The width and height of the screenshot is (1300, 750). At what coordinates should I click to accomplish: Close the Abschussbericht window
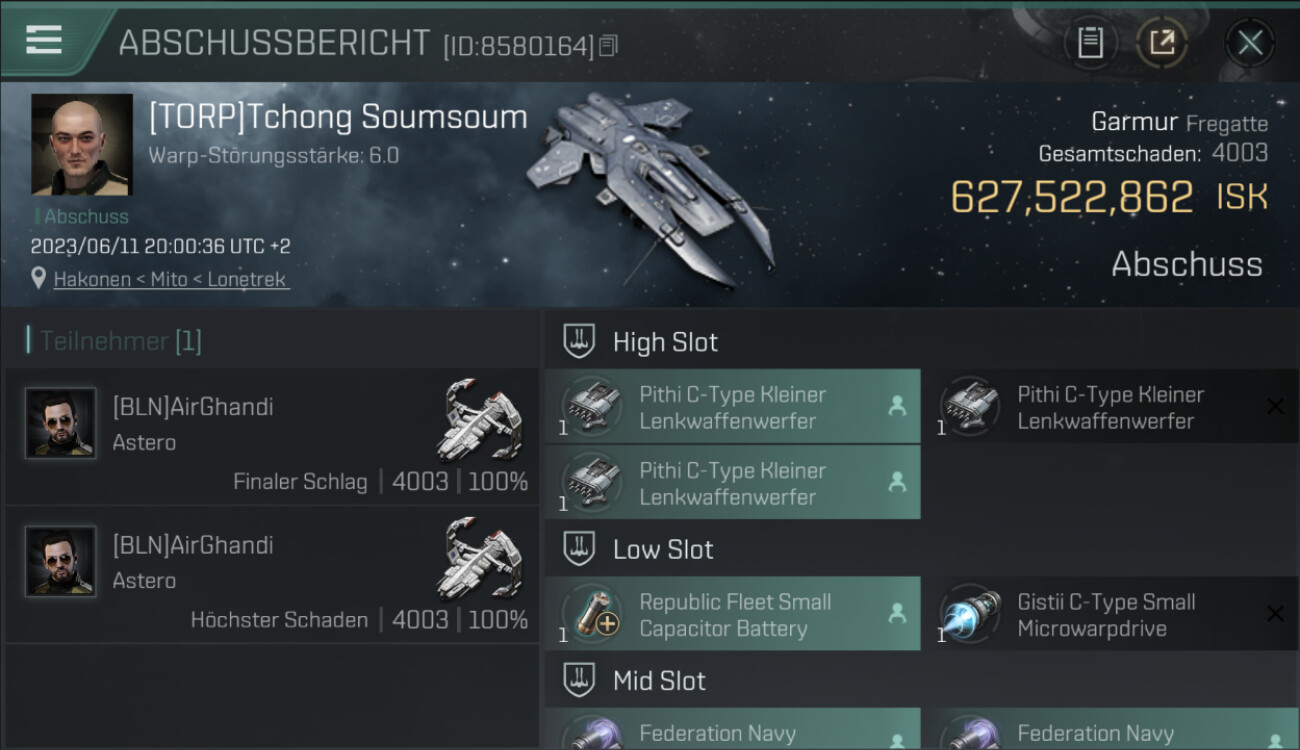(1250, 42)
